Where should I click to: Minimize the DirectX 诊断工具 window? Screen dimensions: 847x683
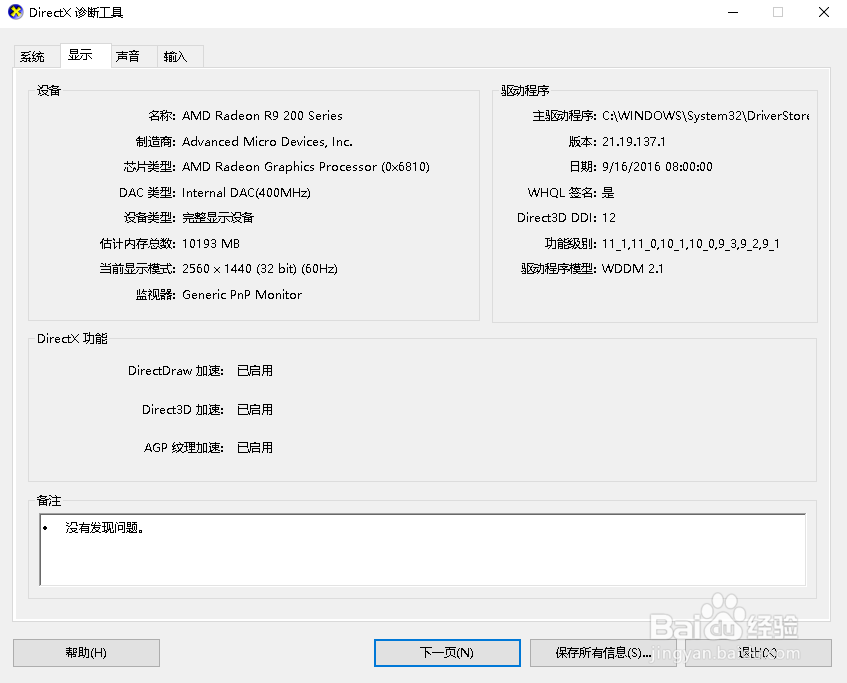[733, 12]
